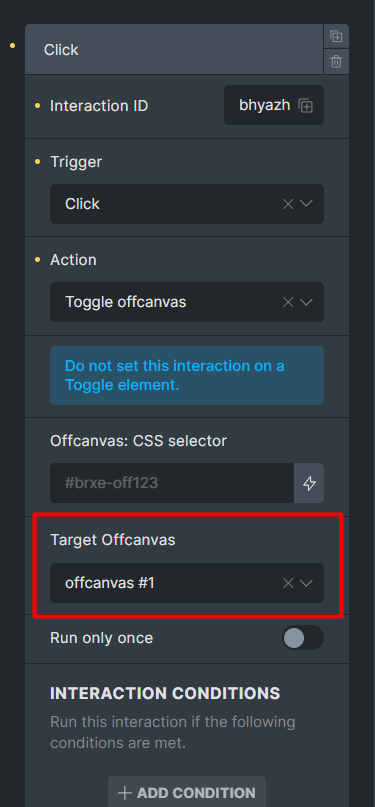
Task: Expand the Target Offcanvas dropdown arrow
Action: click(307, 583)
